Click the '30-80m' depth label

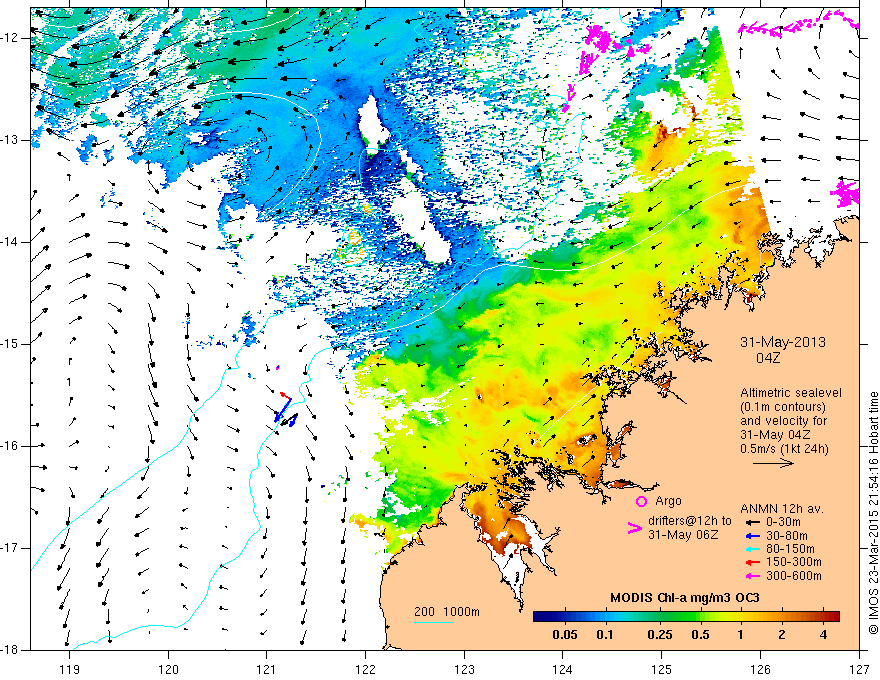787,536
